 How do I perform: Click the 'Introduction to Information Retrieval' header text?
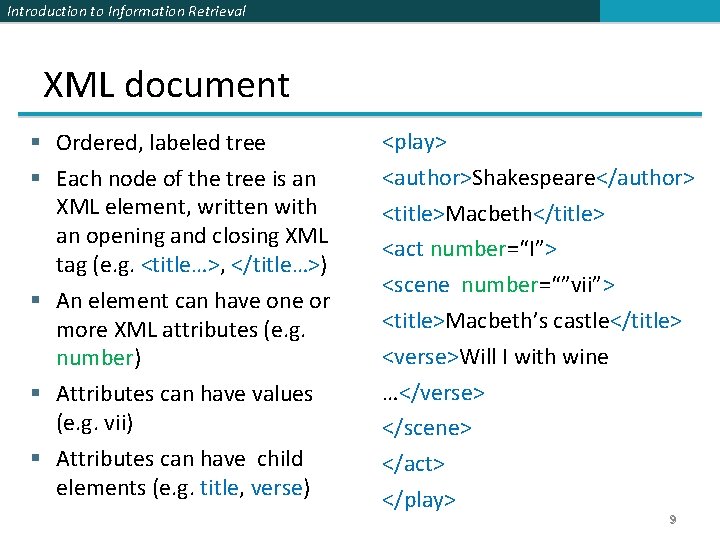coord(127,11)
